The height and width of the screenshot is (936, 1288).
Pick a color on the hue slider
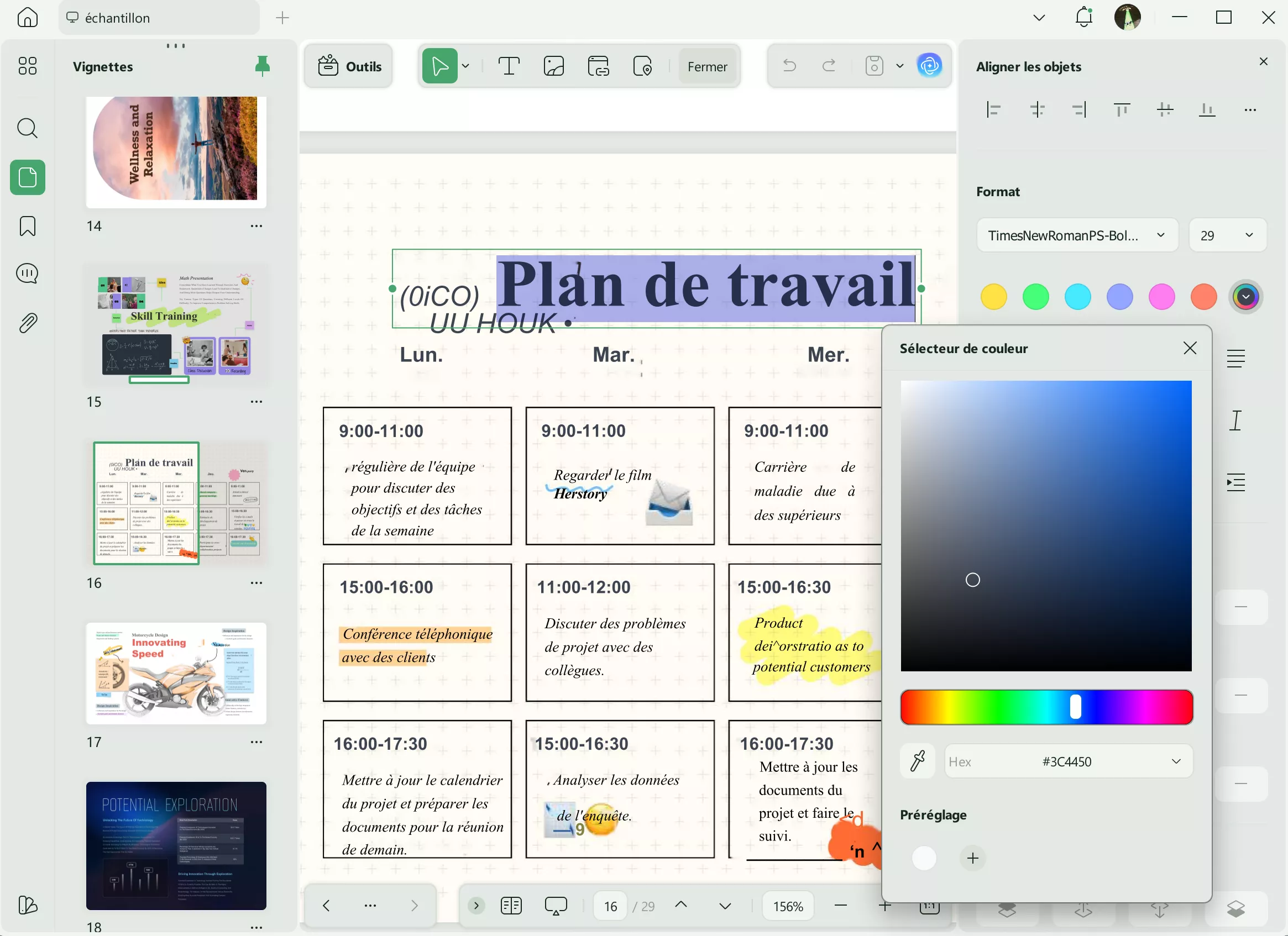pos(1075,706)
